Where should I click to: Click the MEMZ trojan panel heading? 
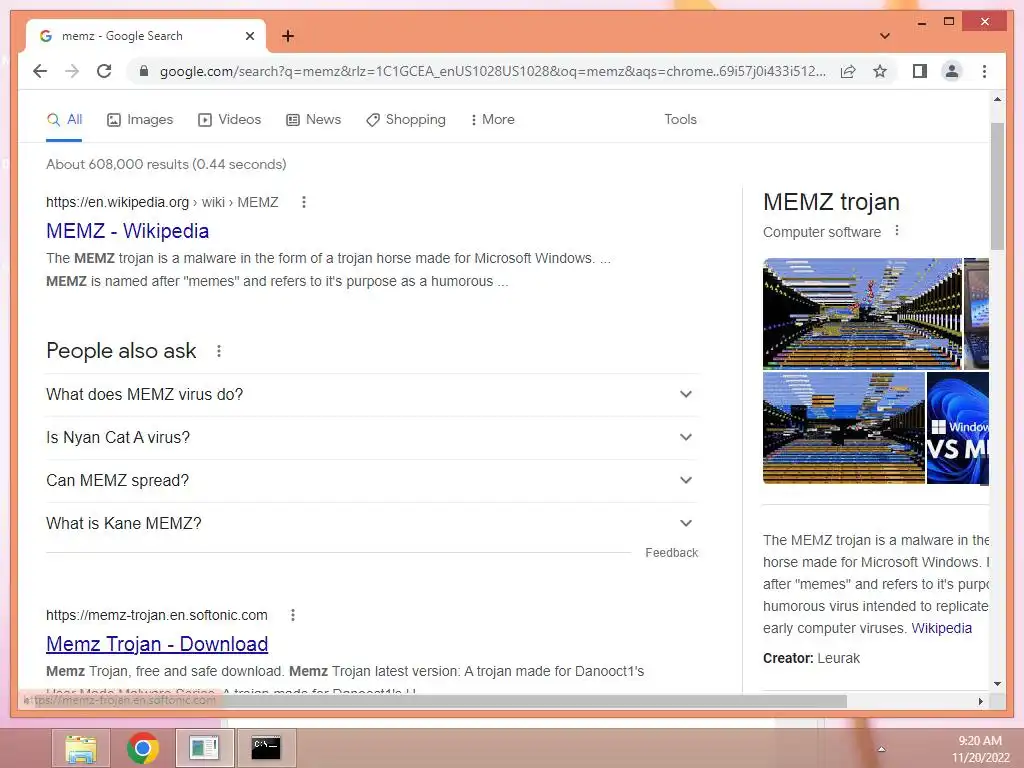coord(831,202)
